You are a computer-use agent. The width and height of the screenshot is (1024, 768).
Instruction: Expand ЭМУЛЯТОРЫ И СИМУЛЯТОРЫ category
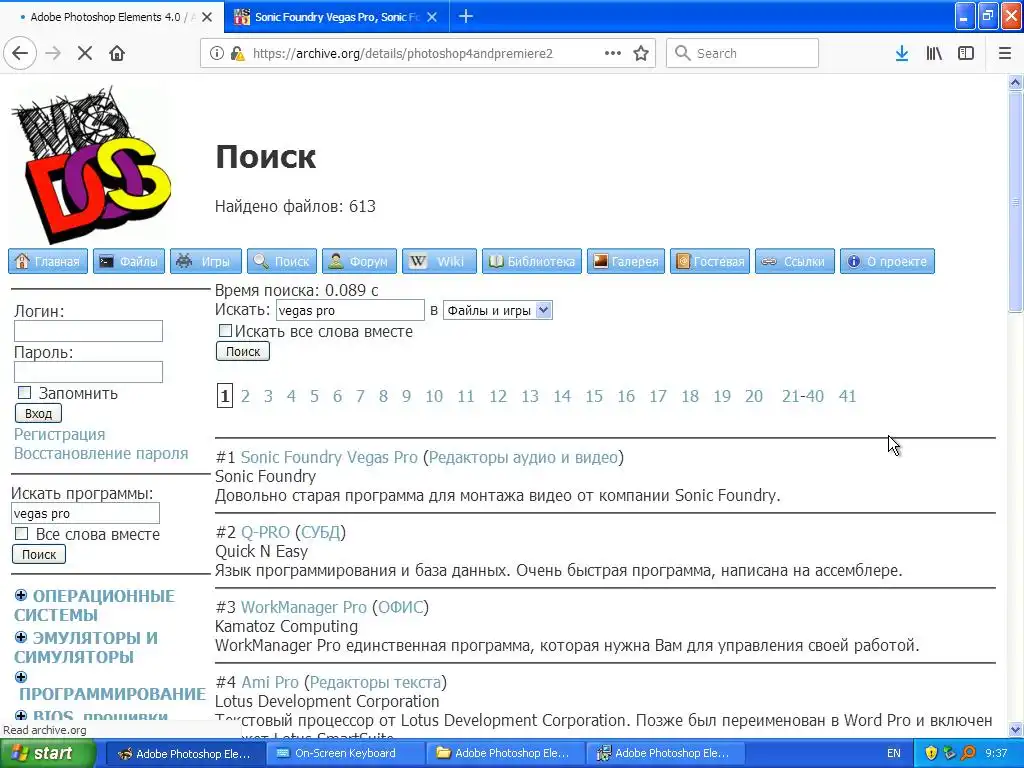point(21,637)
